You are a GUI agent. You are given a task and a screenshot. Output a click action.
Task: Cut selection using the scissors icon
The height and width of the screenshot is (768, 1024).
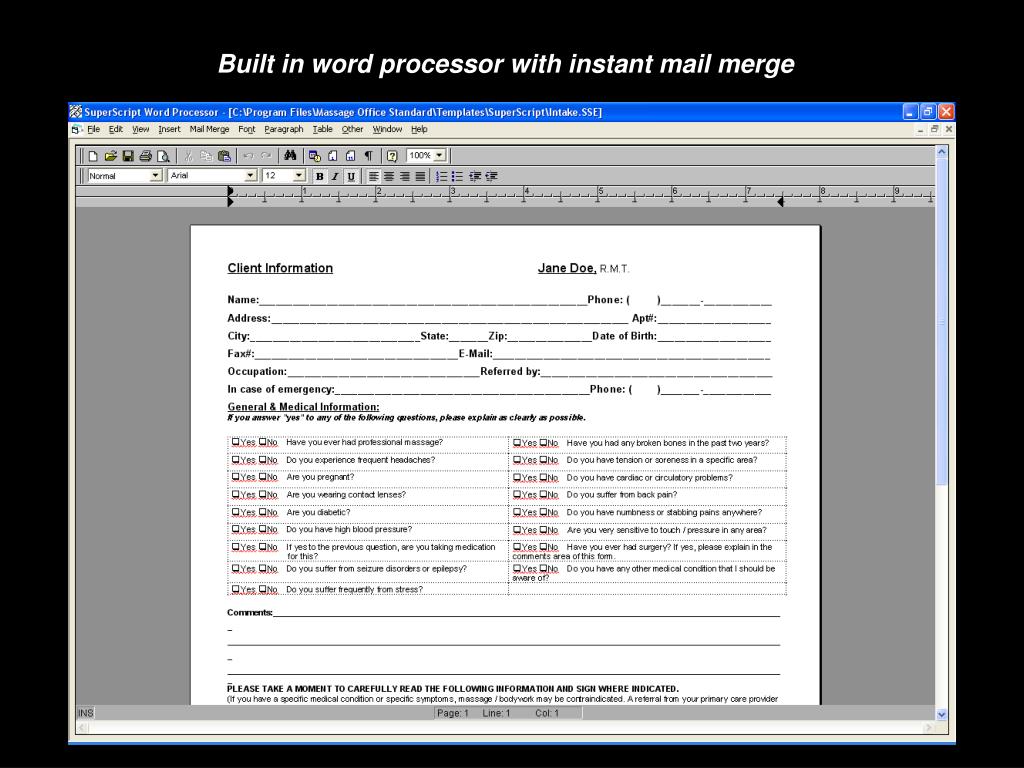click(x=189, y=156)
